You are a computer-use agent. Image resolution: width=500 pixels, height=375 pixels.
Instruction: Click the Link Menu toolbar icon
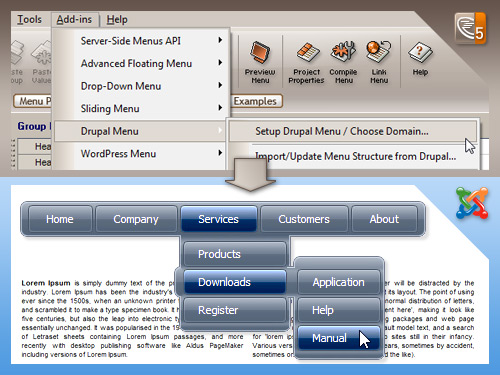379,62
